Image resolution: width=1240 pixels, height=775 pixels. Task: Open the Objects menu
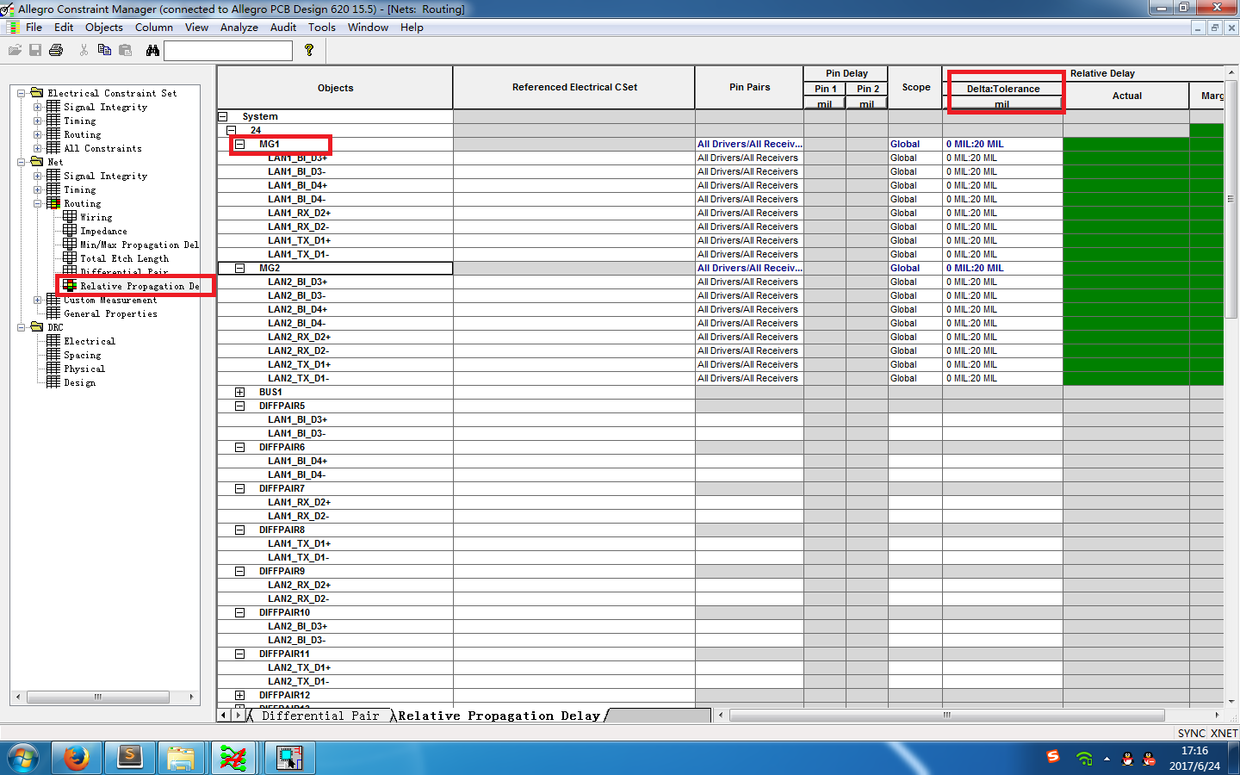(x=104, y=27)
